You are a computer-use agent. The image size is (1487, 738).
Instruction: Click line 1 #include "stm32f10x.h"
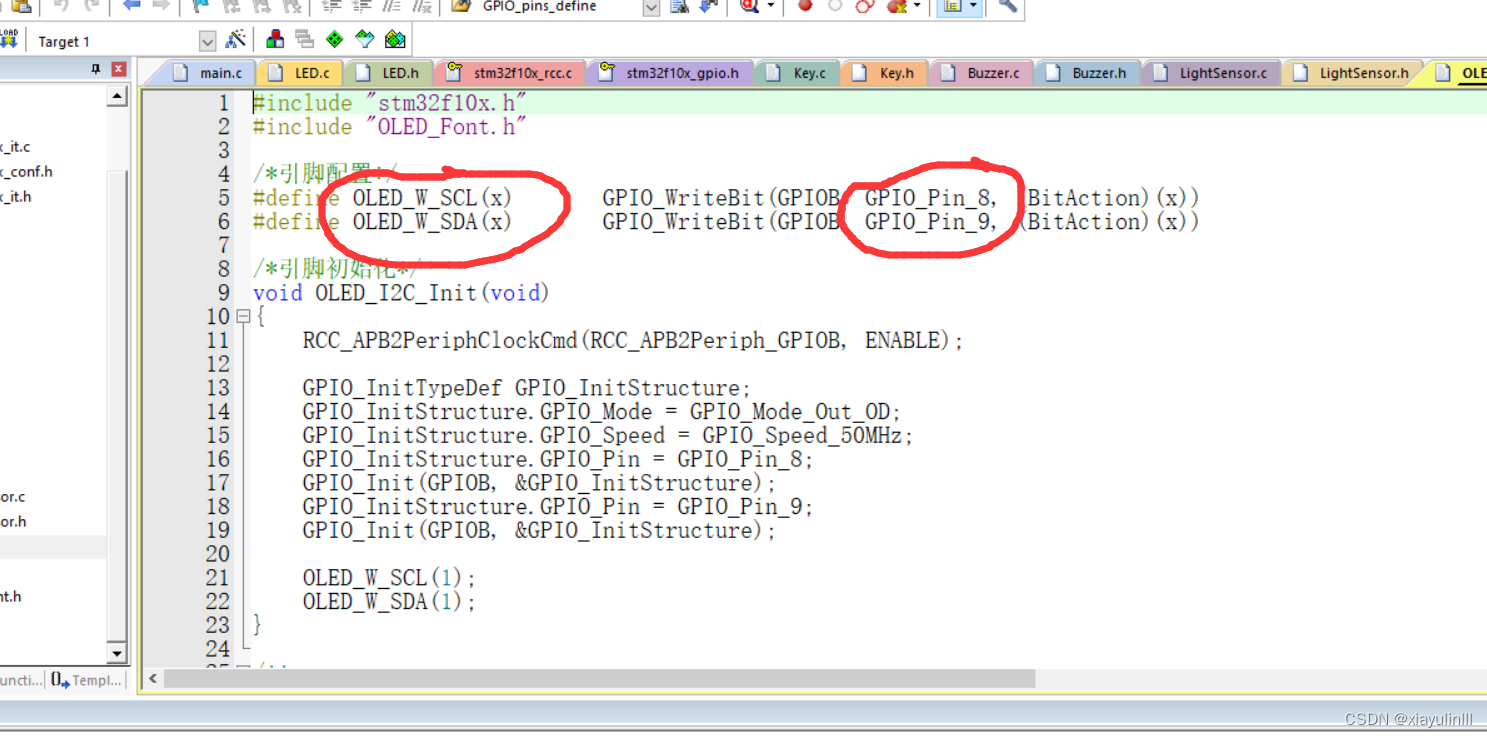(x=390, y=103)
